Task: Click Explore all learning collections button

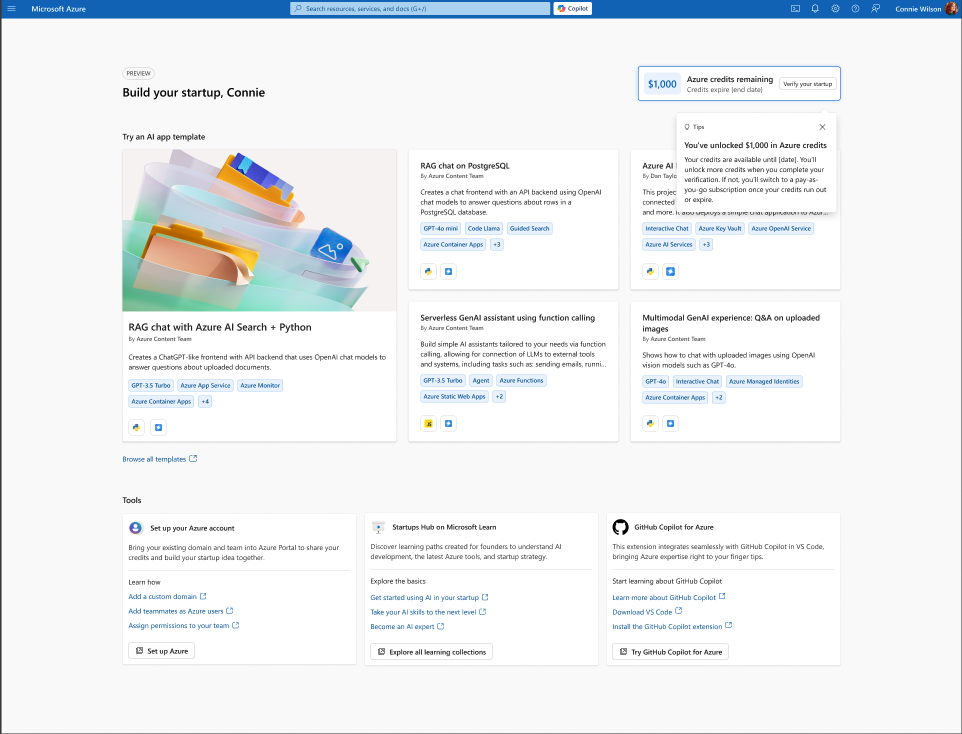Action: (431, 652)
